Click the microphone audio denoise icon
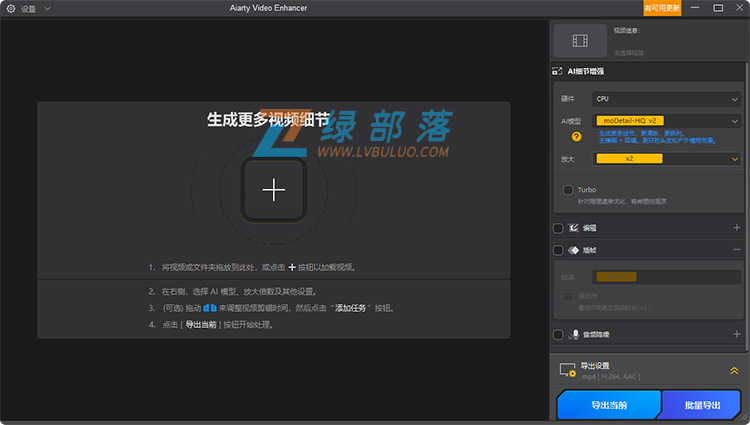750x425 pixels. click(x=574, y=335)
